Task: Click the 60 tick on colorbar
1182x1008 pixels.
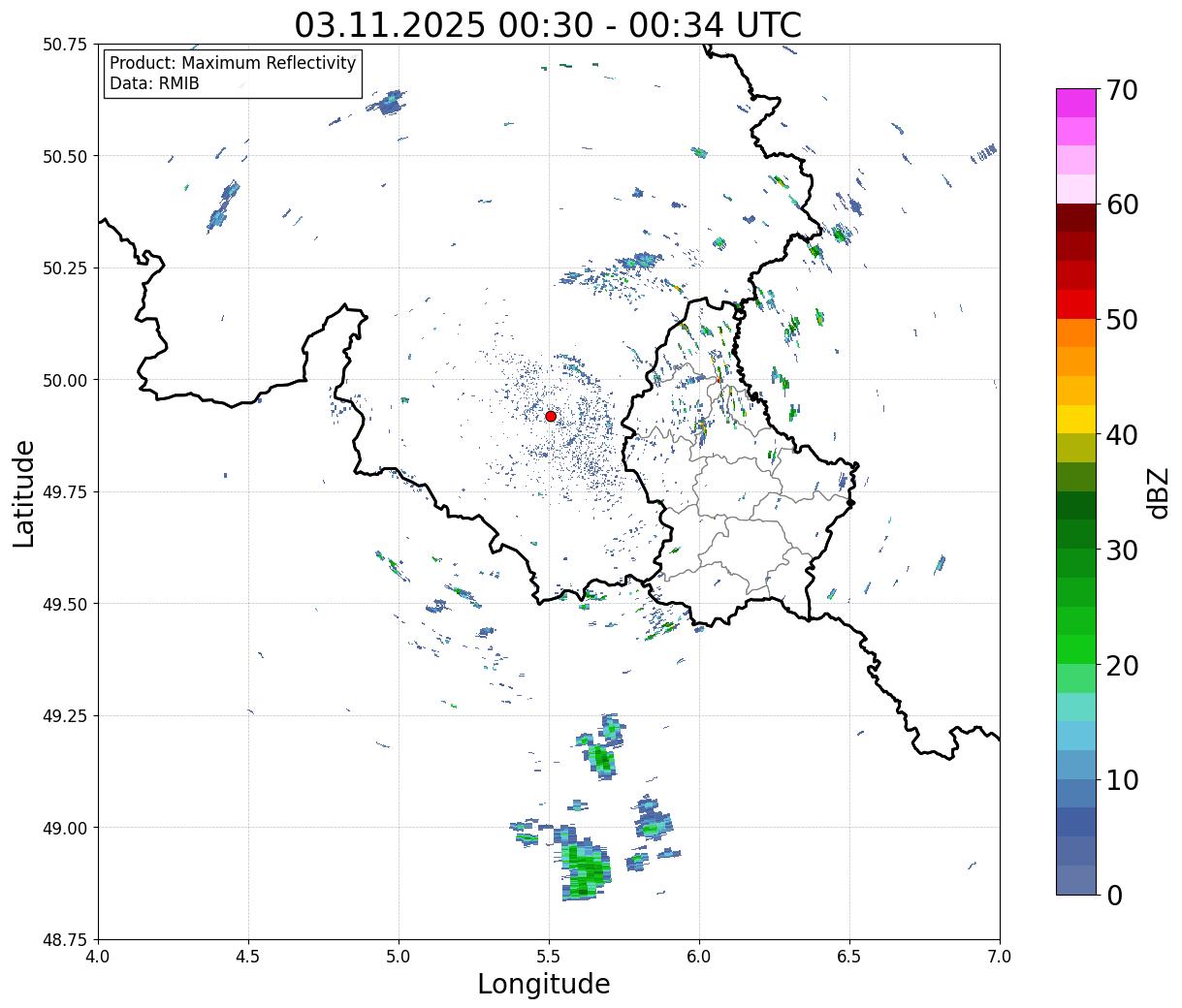Action: pos(1121,205)
